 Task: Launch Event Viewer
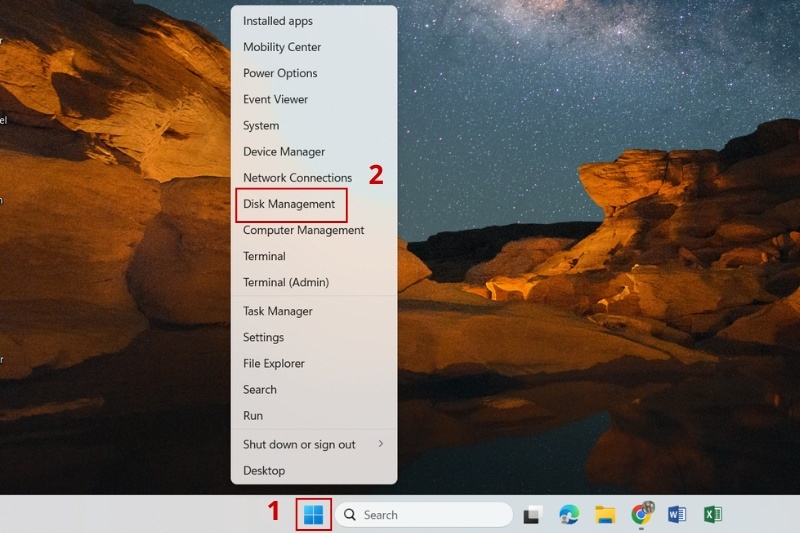[x=314, y=99]
